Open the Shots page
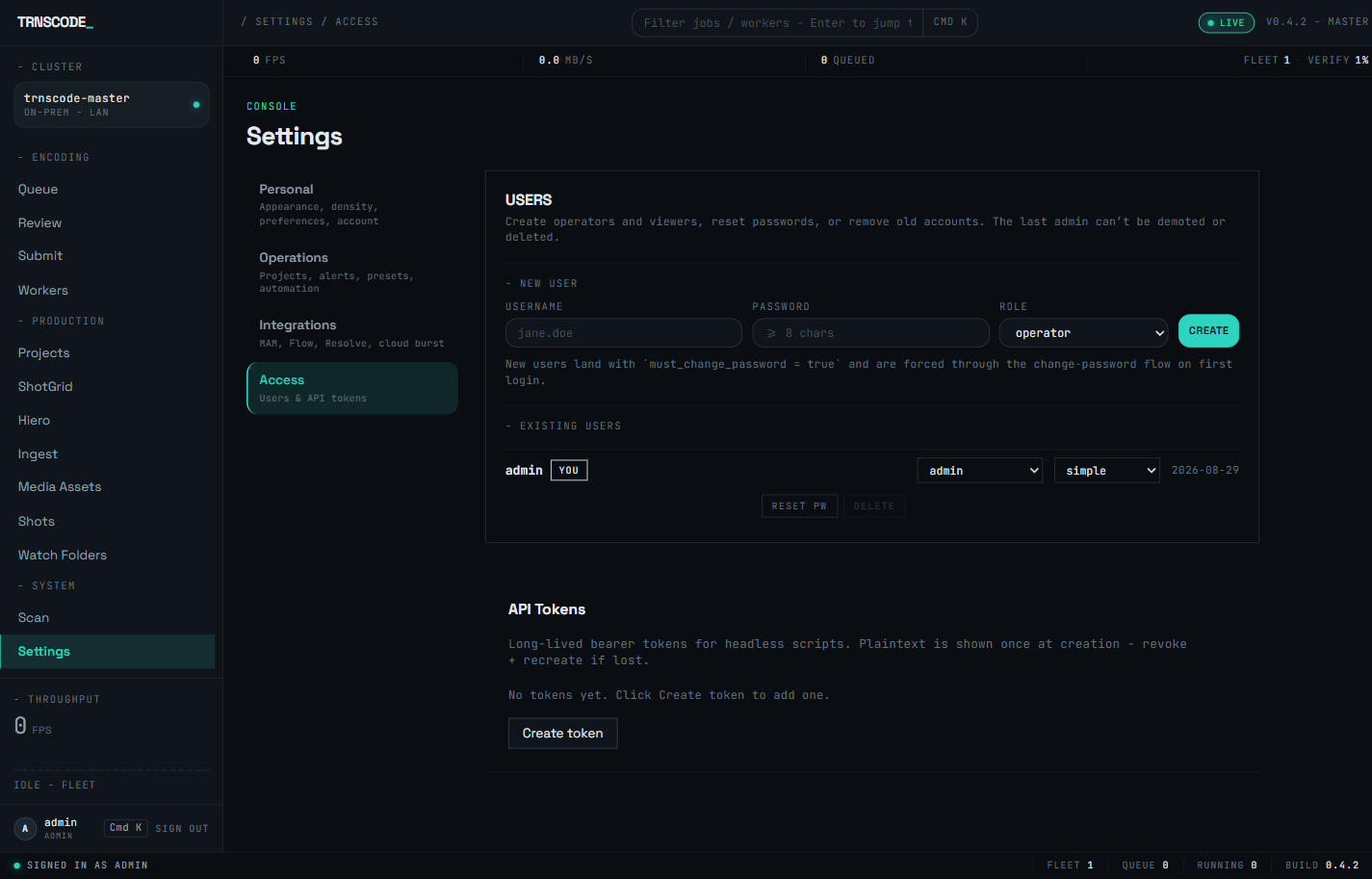This screenshot has width=1372, height=879. [37, 521]
